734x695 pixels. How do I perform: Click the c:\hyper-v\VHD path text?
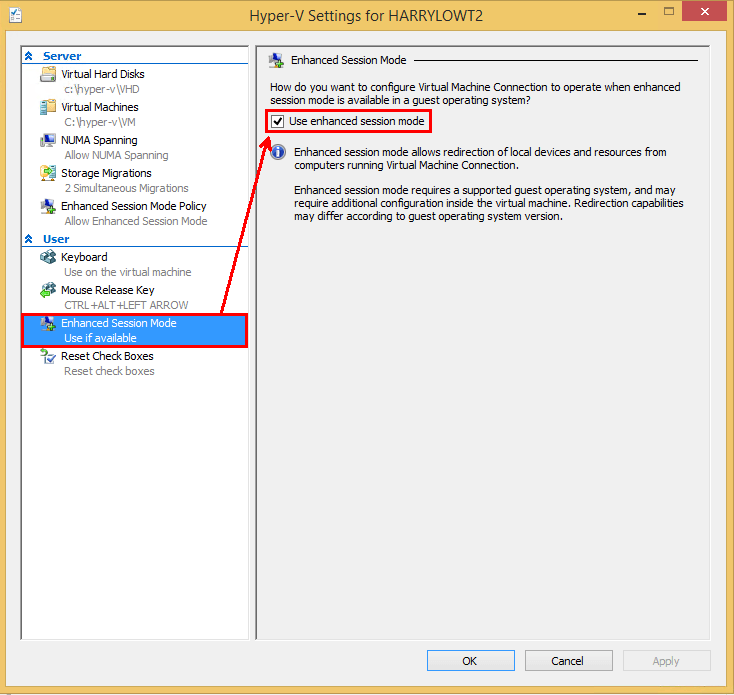coord(102,89)
